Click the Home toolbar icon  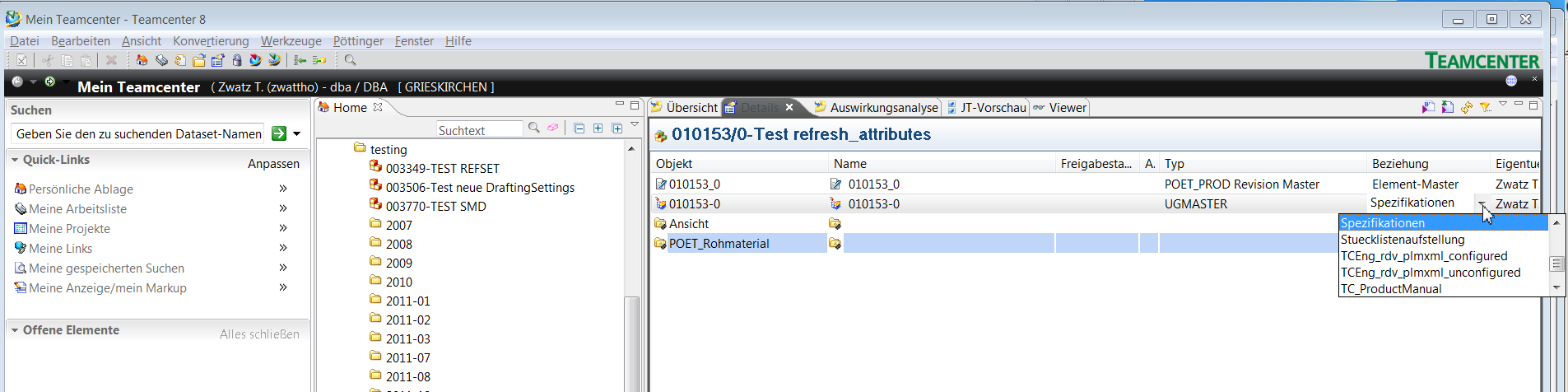(142, 60)
